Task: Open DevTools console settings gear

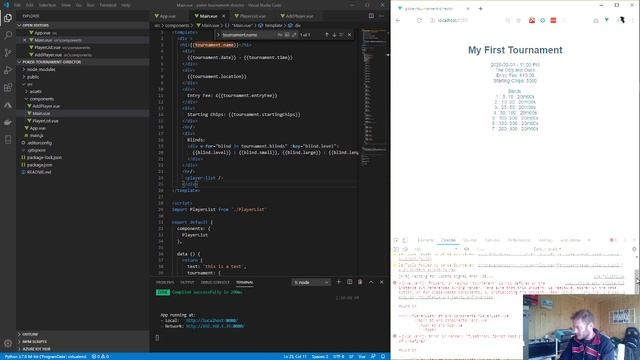Action: coord(634,249)
